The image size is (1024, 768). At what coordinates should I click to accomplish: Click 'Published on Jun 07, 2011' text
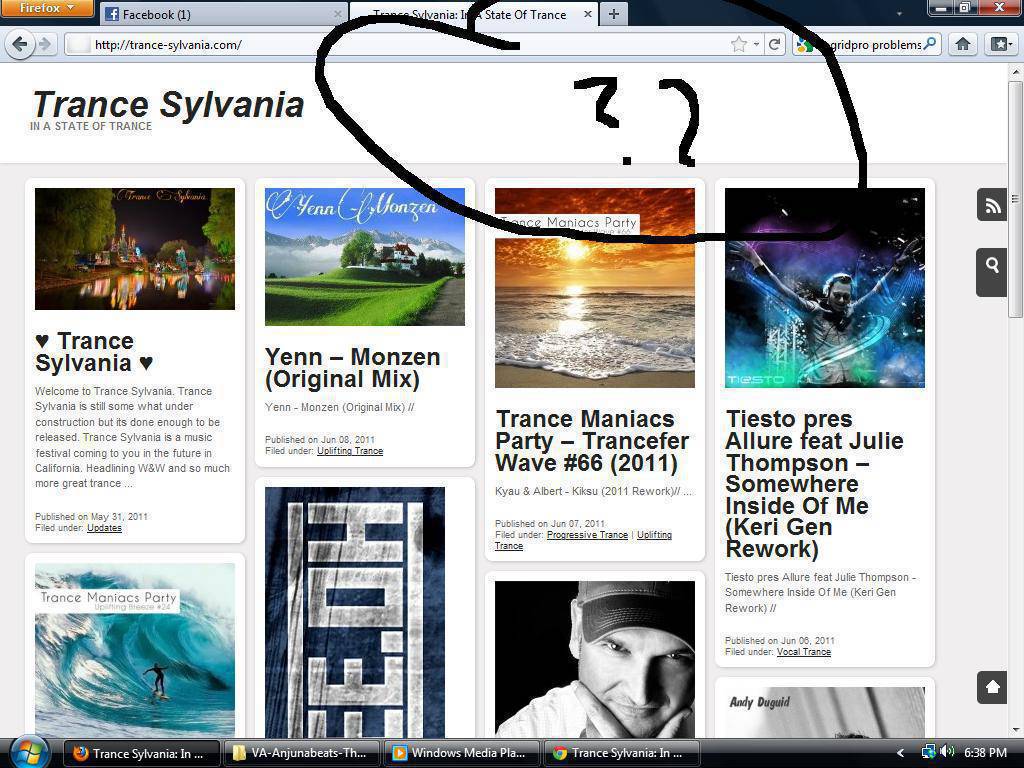(550, 524)
